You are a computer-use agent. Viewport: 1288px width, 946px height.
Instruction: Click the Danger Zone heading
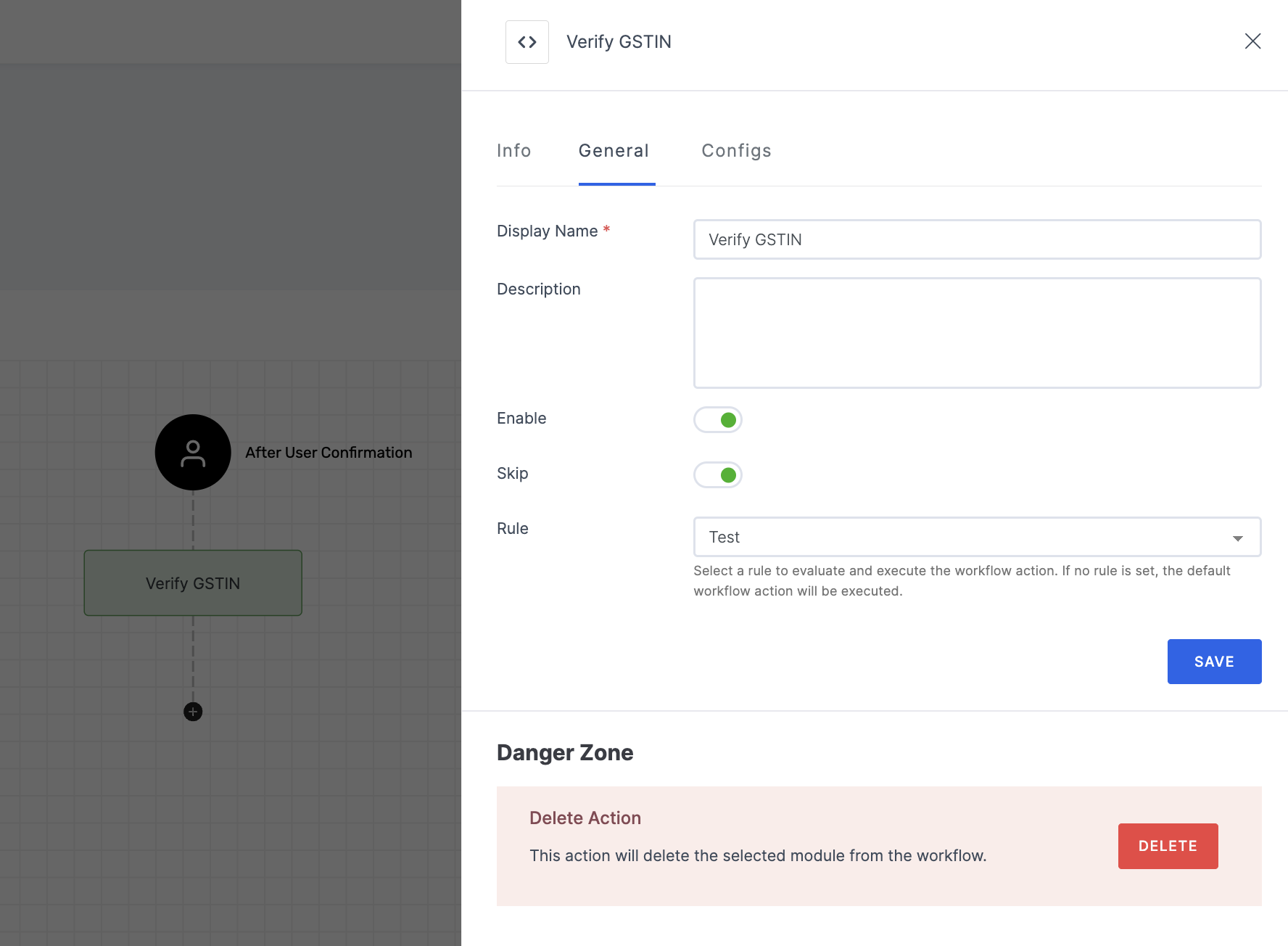[x=565, y=752]
